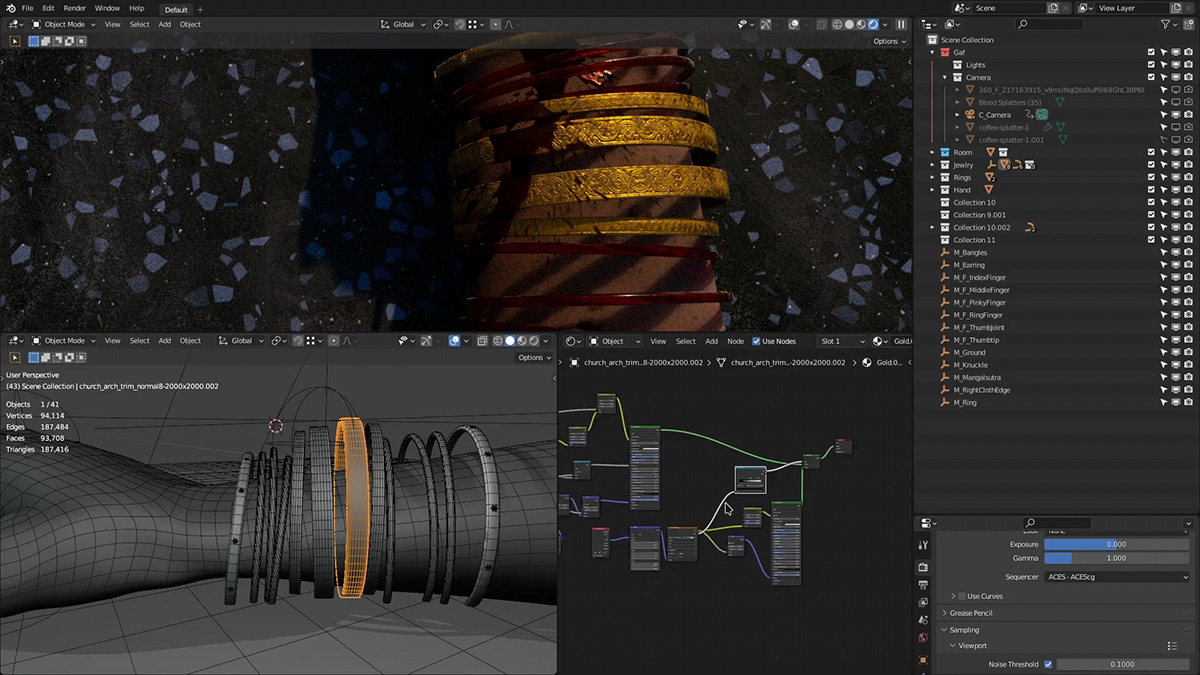Viewport: 1200px width, 675px height.
Task: Disable M_Ground in renders with its camera icon
Action: 1188,353
